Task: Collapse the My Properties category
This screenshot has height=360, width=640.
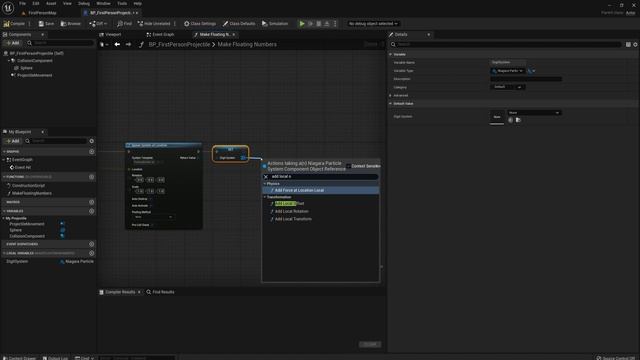Action: pyautogui.click(x=4, y=218)
